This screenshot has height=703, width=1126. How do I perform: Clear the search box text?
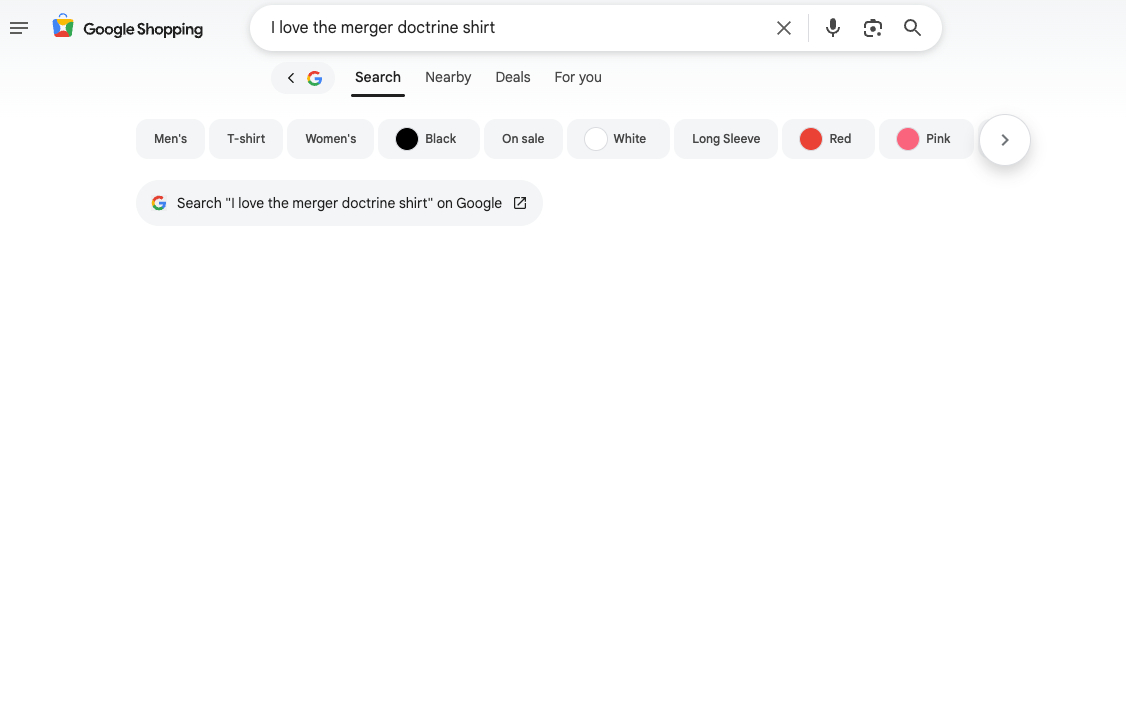[784, 28]
